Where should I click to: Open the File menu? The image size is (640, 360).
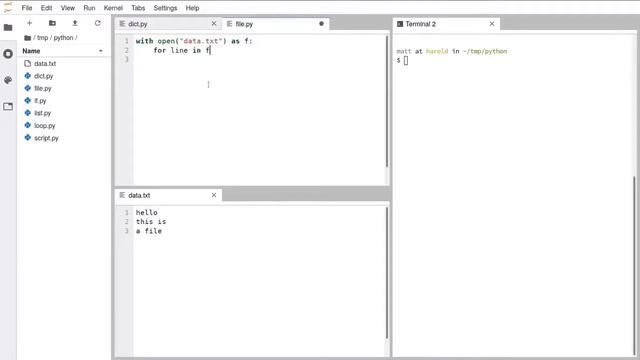point(27,8)
